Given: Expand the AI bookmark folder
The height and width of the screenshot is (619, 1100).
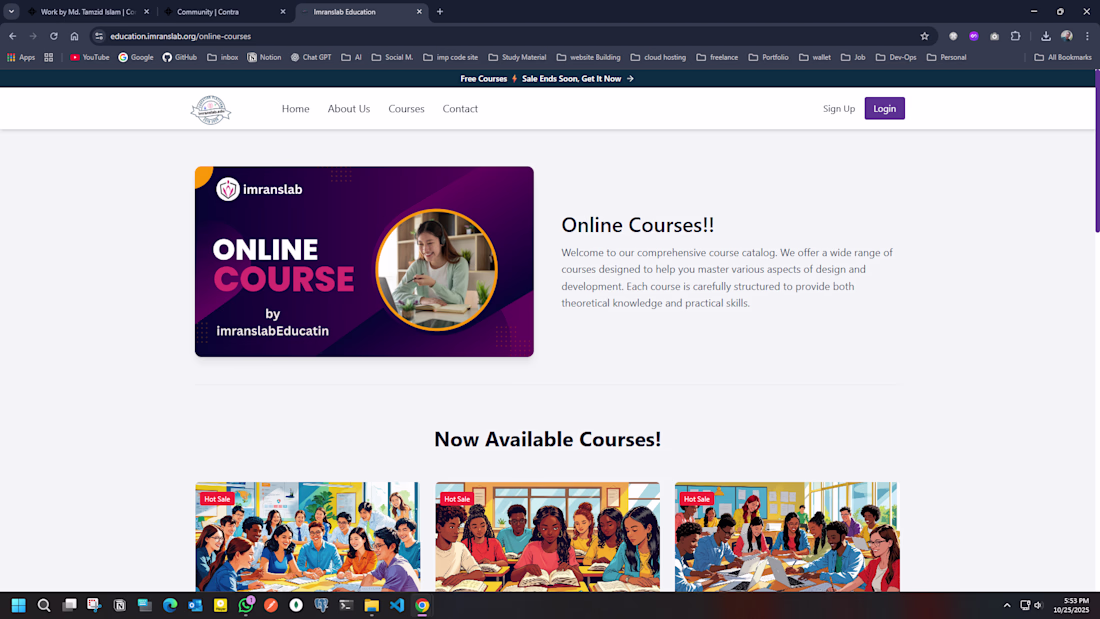Looking at the screenshot, I should pos(351,58).
